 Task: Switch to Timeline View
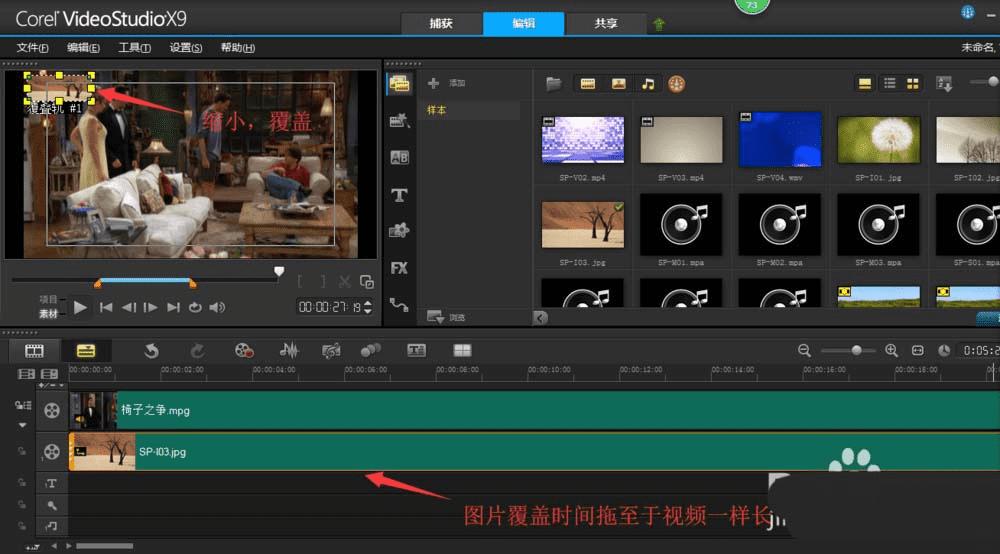85,351
